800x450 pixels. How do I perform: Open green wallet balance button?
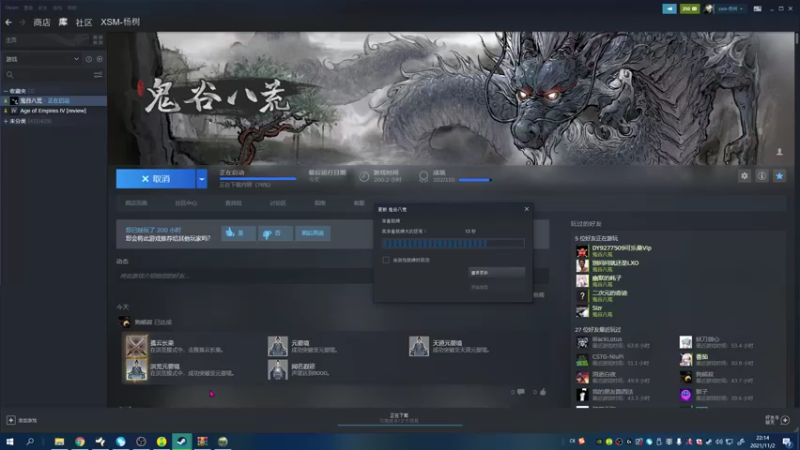(689, 9)
